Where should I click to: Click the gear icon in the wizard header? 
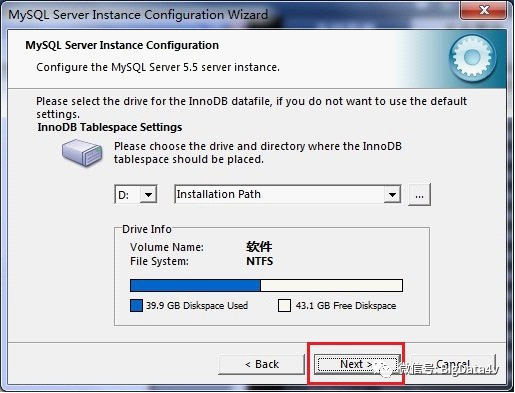[x=472, y=58]
